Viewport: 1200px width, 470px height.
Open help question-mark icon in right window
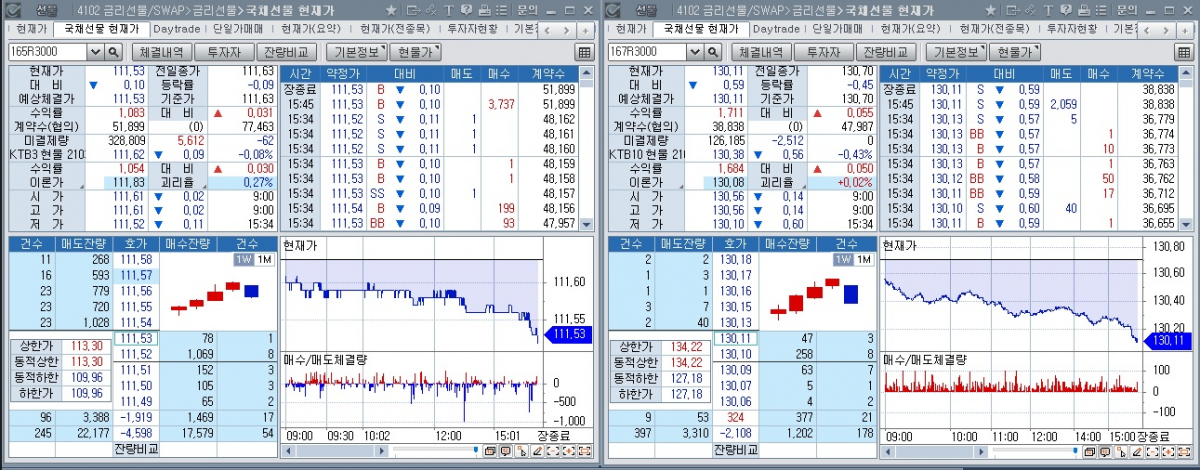1066,10
